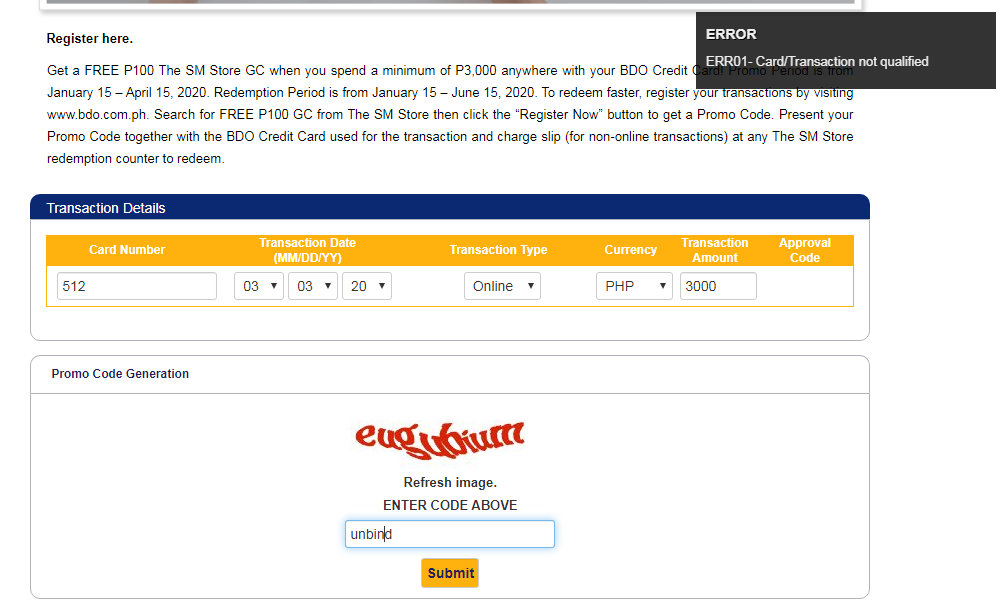The image size is (1007, 613).
Task: Click the red captcha image
Action: point(440,440)
